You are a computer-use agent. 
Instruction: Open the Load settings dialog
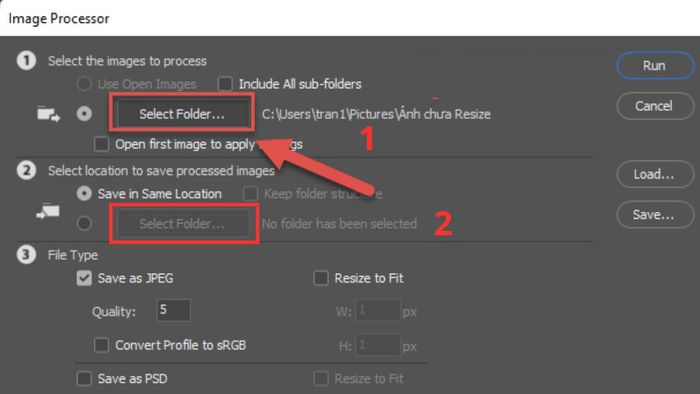coord(655,174)
